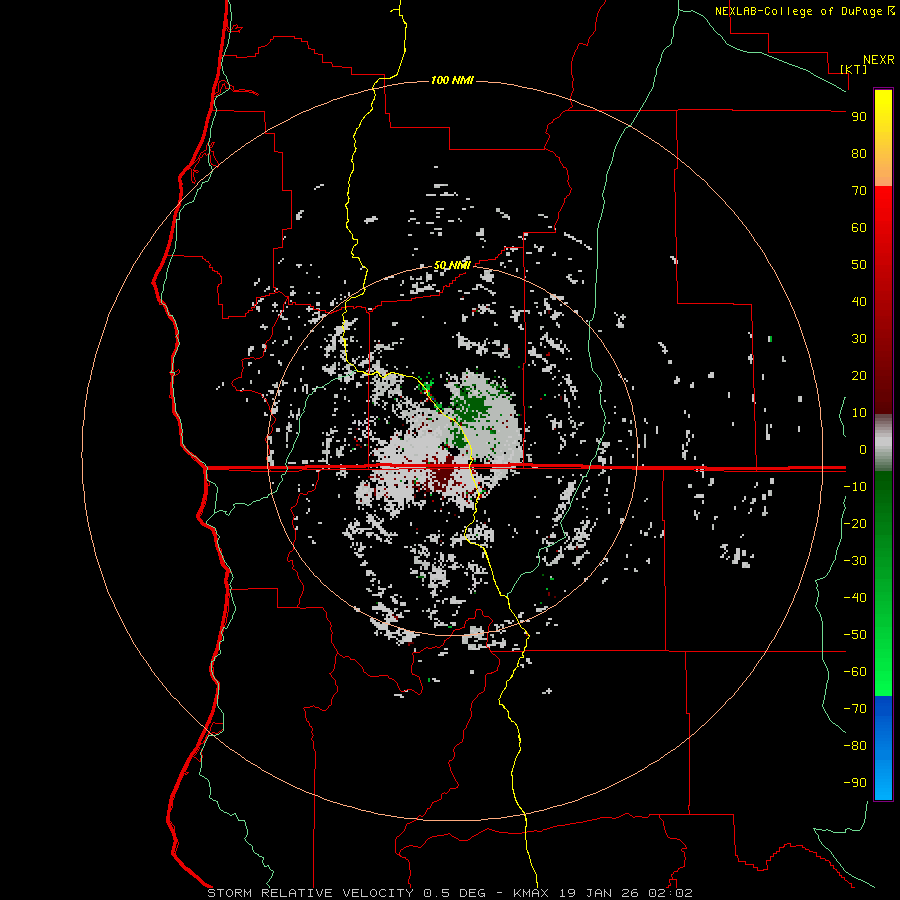
Task: Click the red segment of the color bar
Action: point(883,300)
